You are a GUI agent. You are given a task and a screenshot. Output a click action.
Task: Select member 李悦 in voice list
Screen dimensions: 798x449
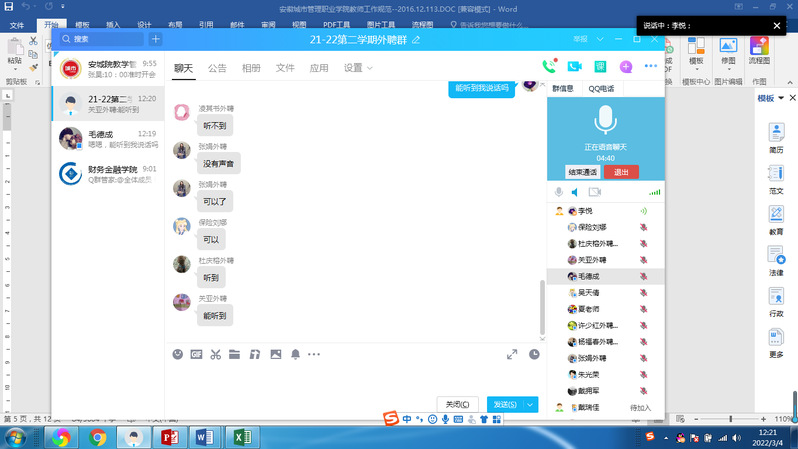coord(606,211)
